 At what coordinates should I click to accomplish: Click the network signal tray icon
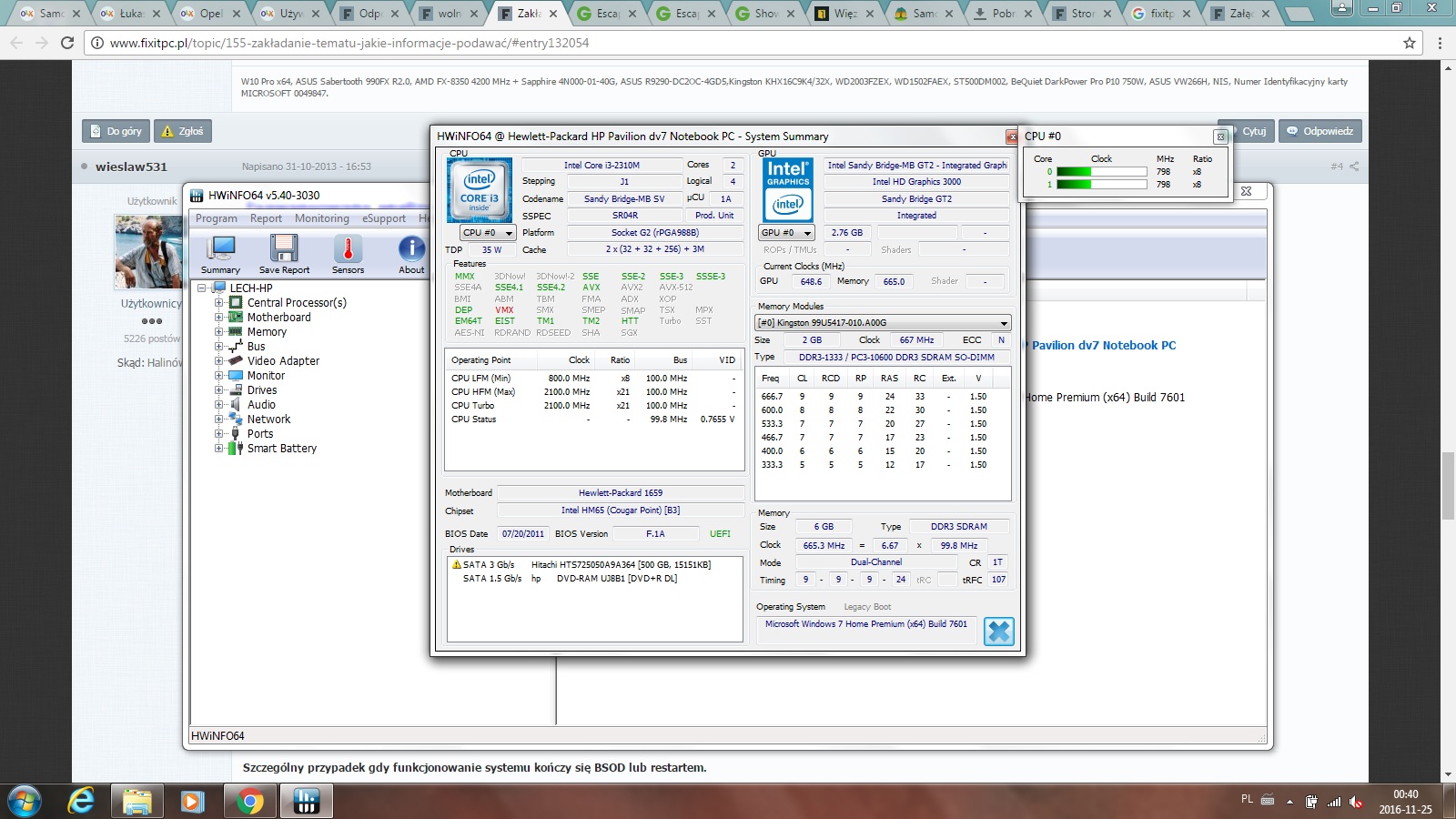click(1334, 802)
